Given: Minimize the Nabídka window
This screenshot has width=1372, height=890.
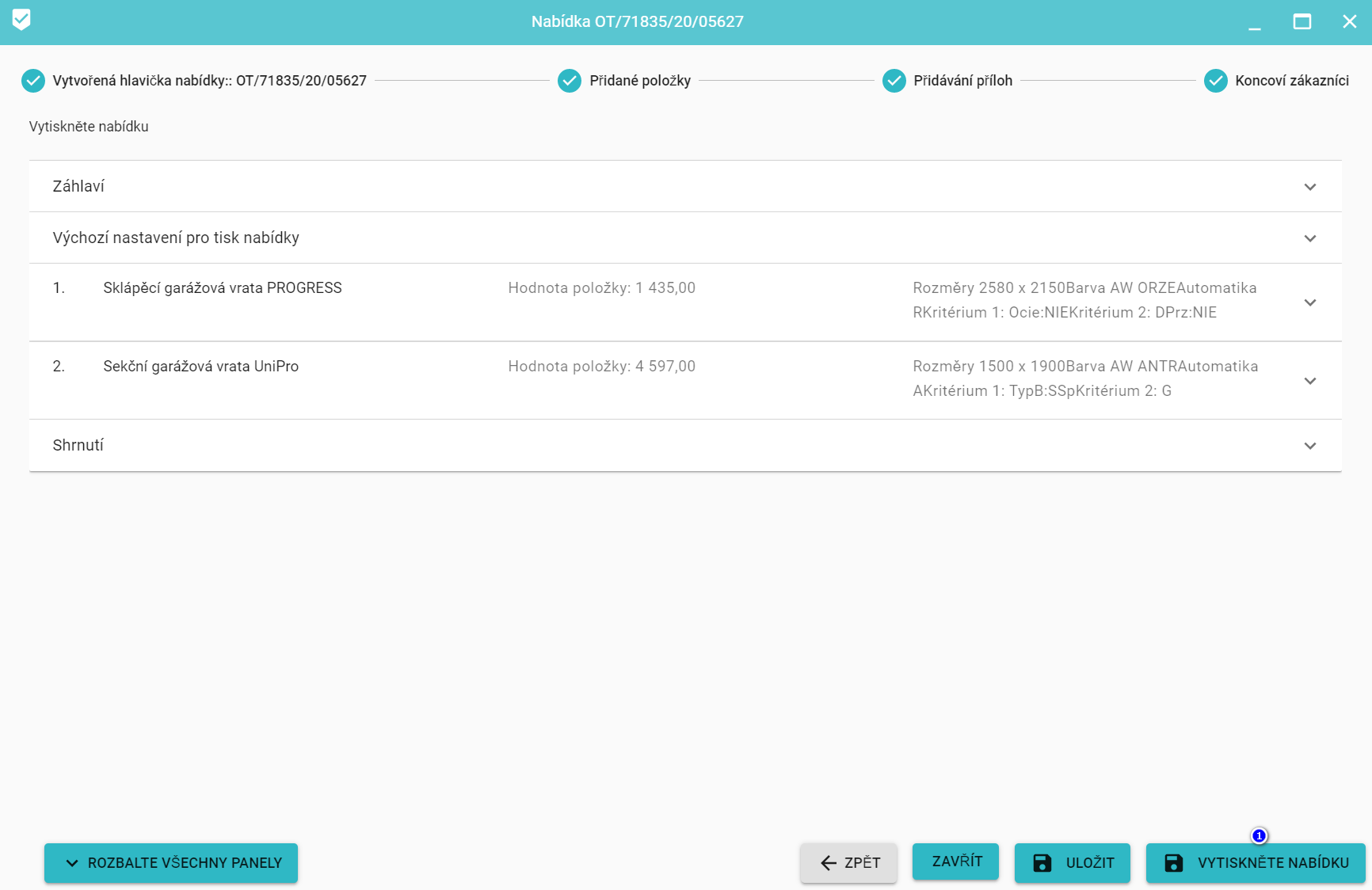Looking at the screenshot, I should pyautogui.click(x=1255, y=22).
